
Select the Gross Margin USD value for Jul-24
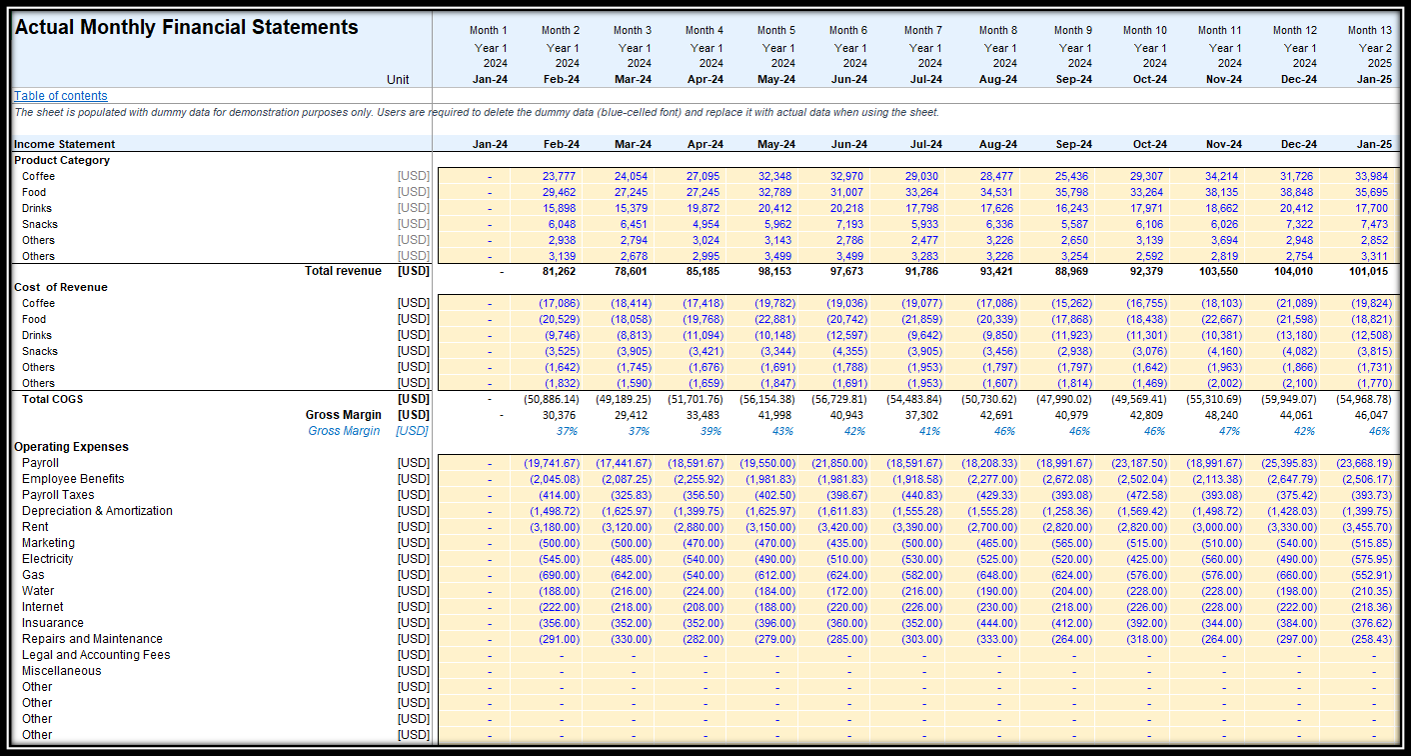point(923,415)
